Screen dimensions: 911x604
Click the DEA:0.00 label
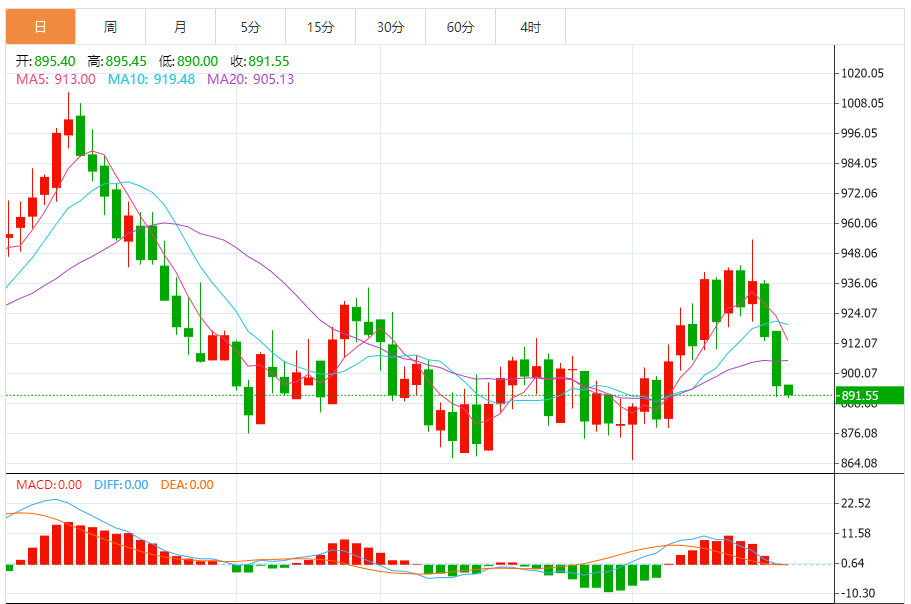click(x=187, y=484)
